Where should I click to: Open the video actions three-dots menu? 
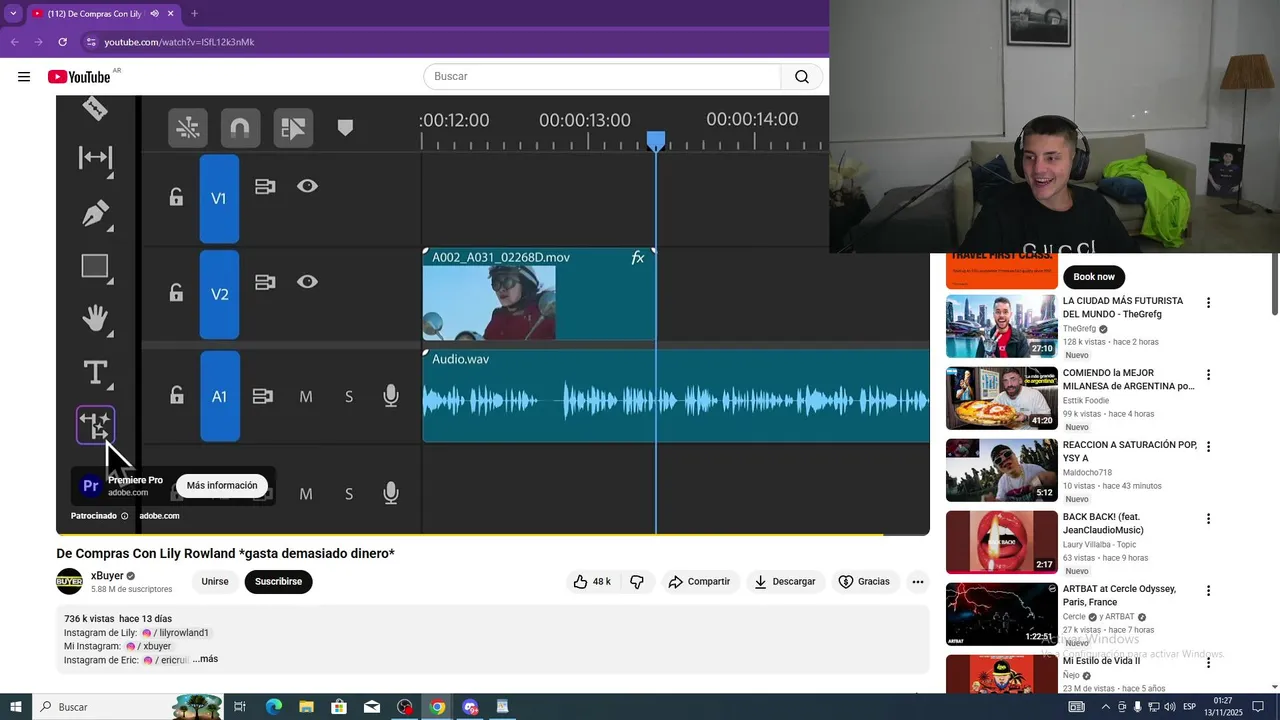click(x=918, y=582)
